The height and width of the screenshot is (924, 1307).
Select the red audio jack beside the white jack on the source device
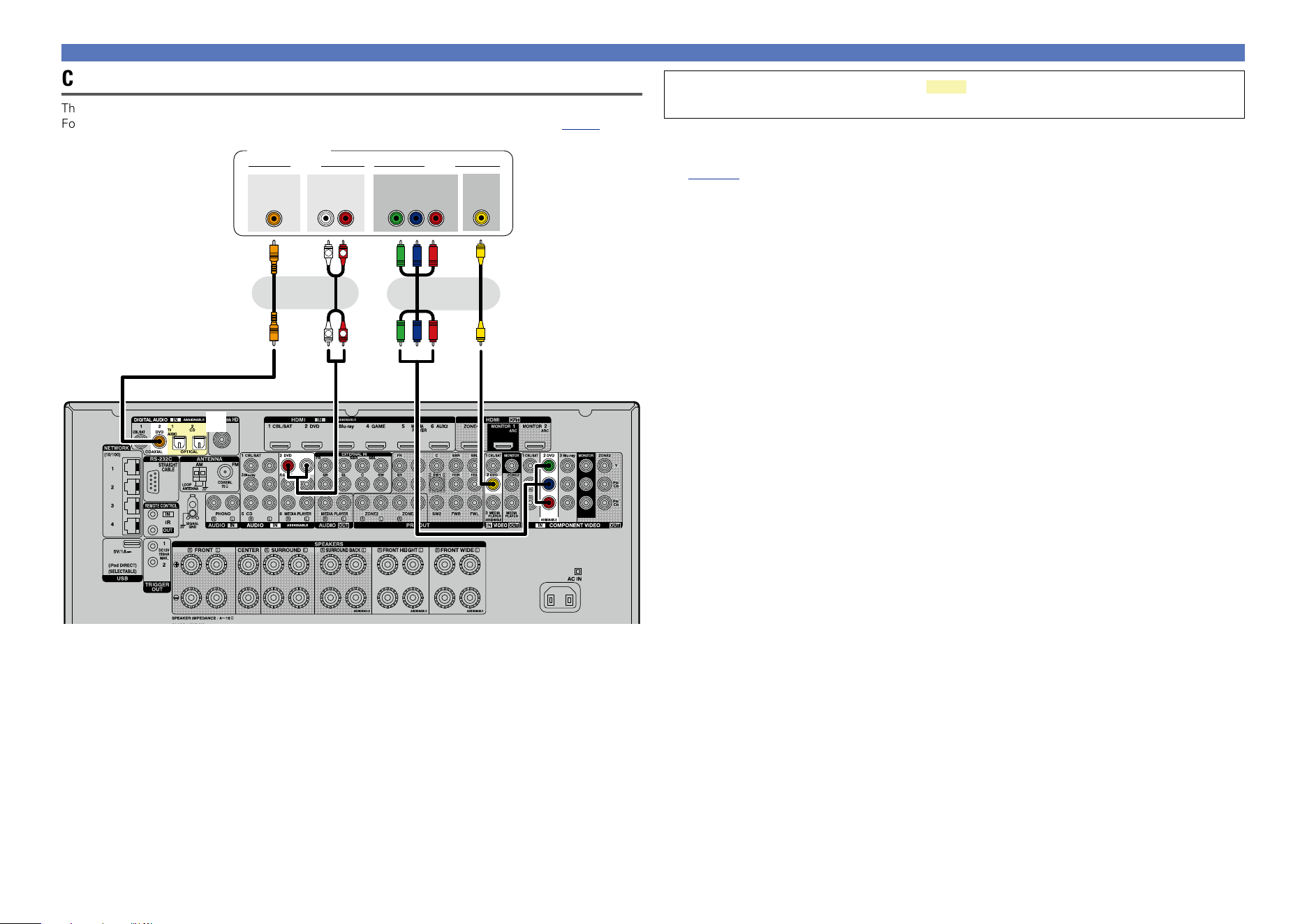tap(346, 218)
